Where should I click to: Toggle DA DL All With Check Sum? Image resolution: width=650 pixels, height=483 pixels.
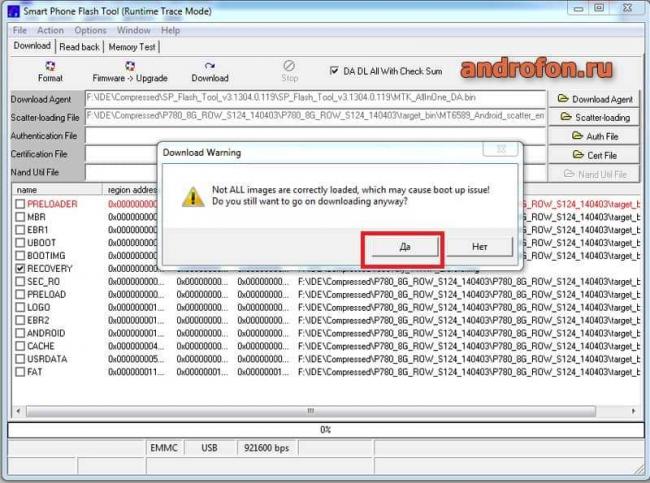(x=334, y=70)
